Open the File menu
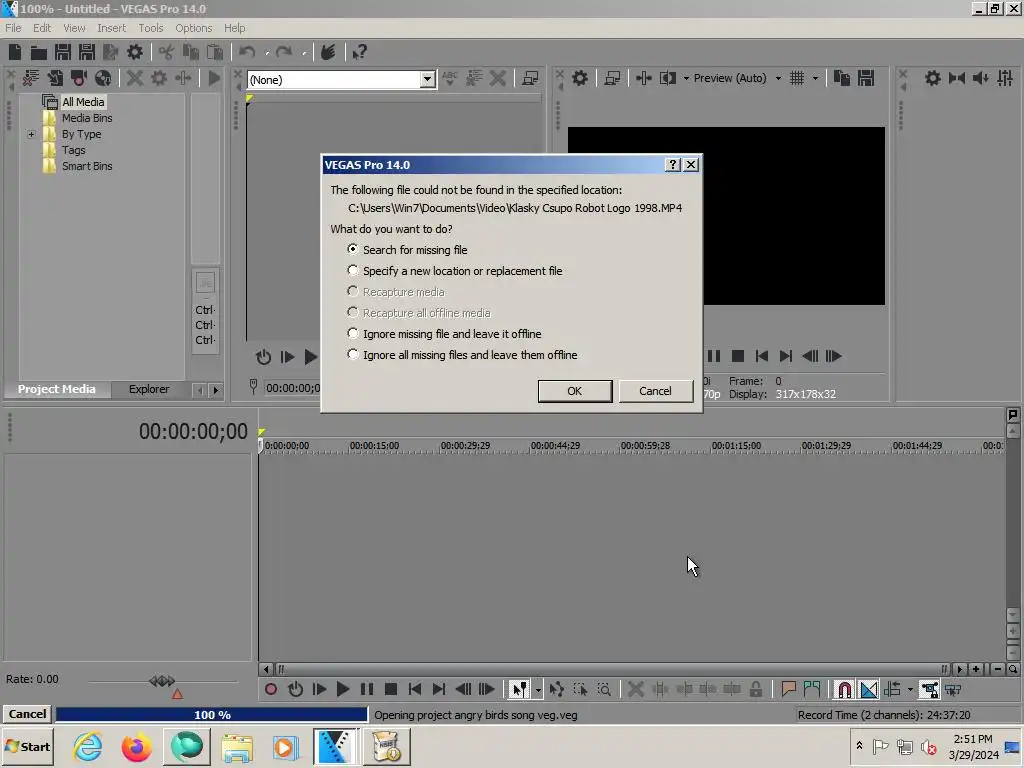 point(13,28)
